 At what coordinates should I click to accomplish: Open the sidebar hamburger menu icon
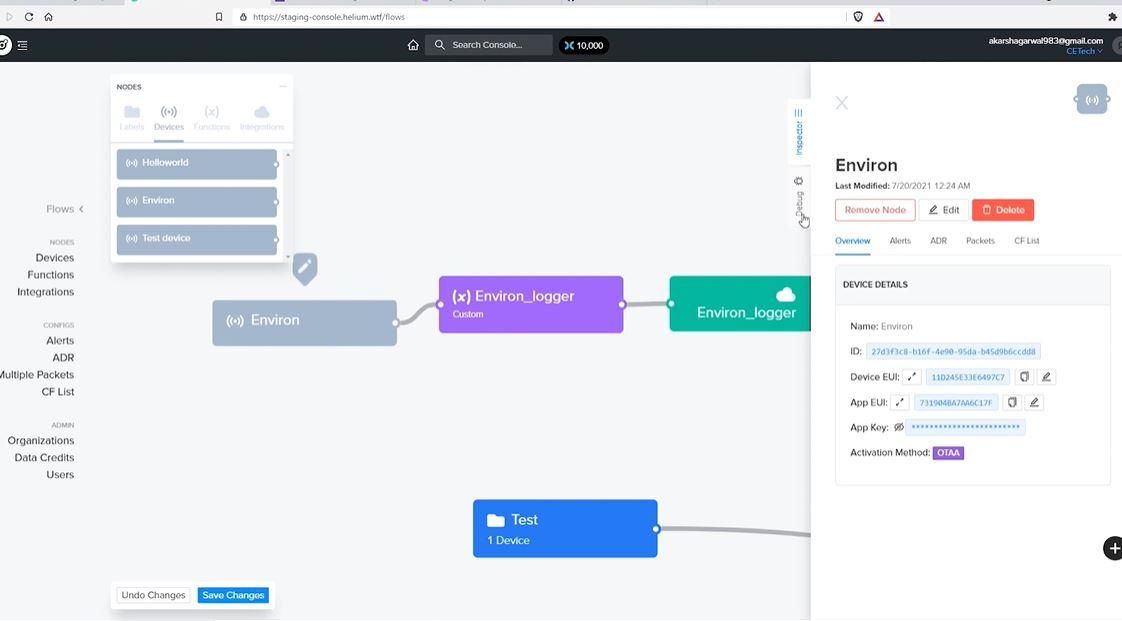point(22,45)
